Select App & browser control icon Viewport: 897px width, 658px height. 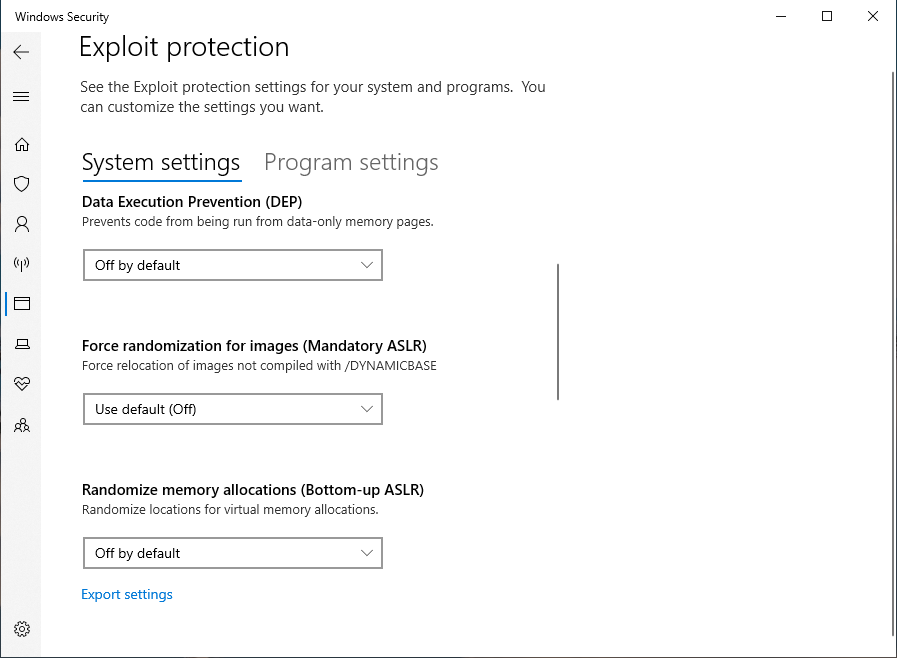[21, 304]
